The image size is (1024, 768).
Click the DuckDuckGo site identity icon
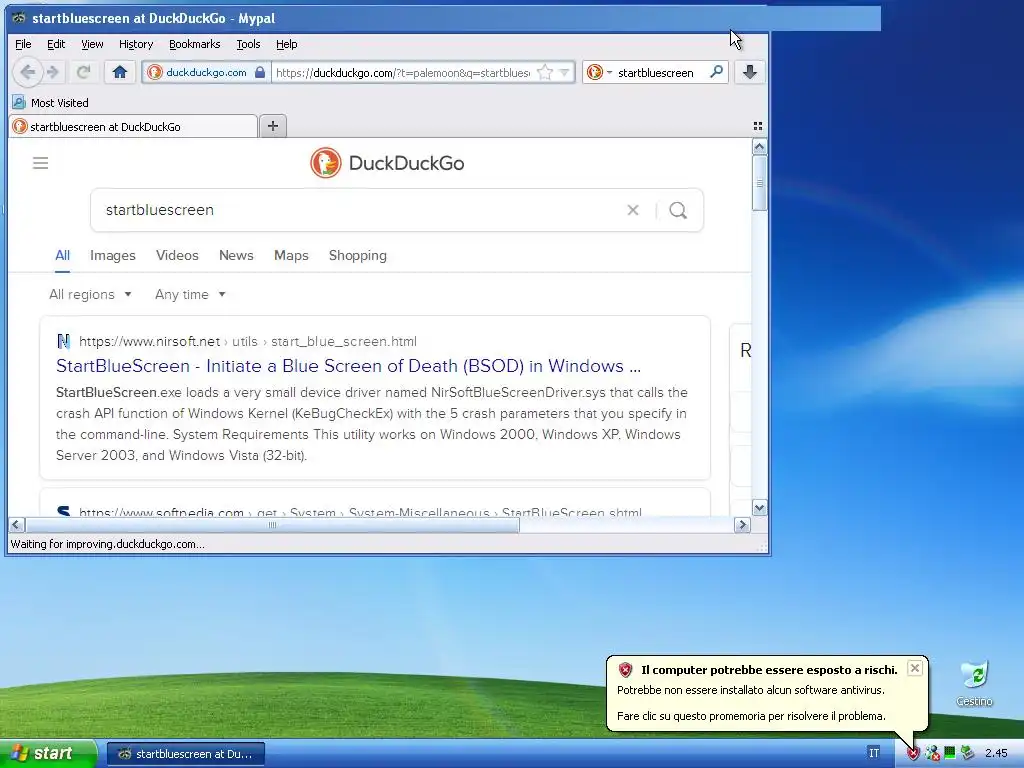pos(155,72)
